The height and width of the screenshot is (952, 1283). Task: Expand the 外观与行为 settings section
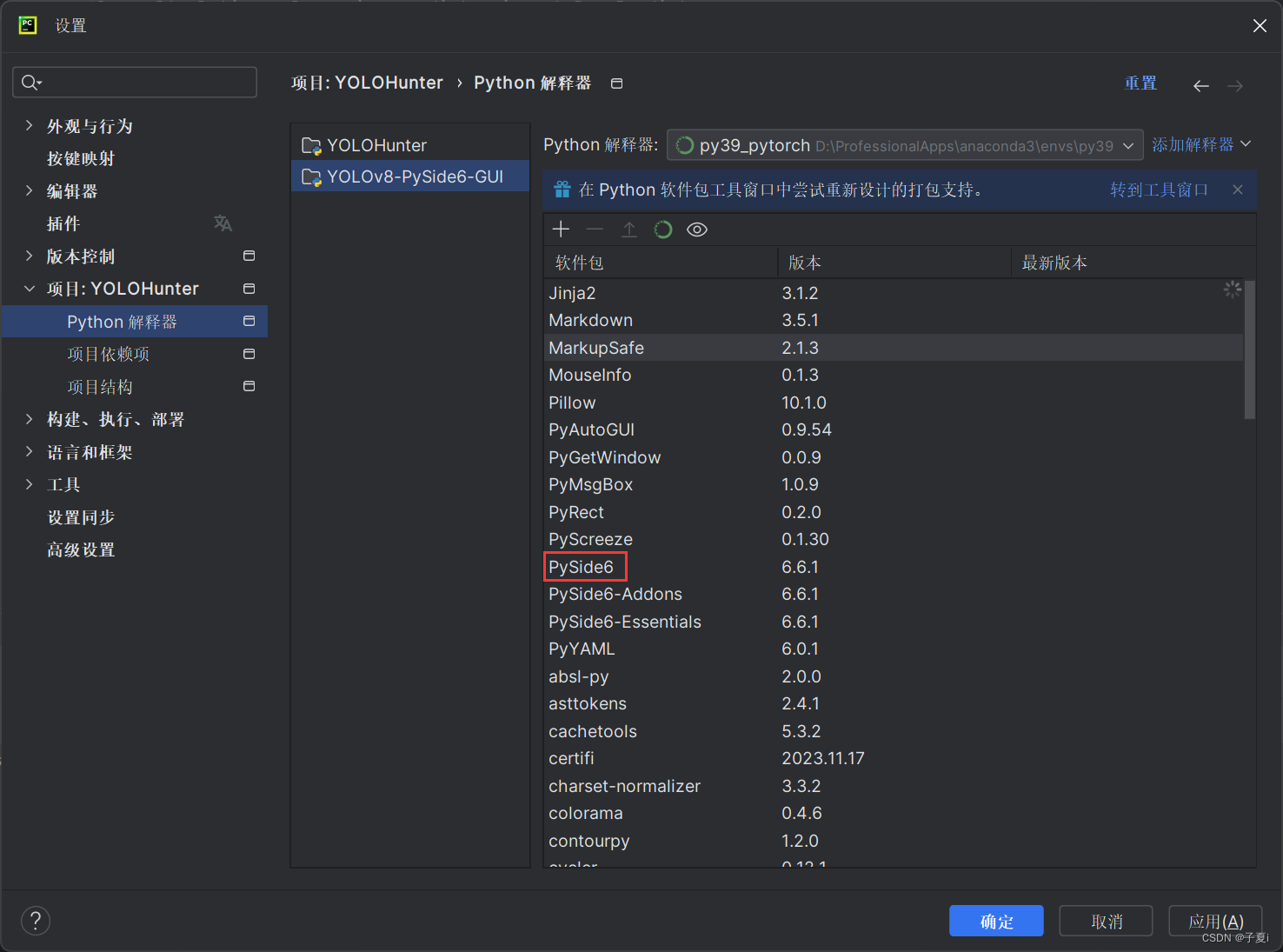coord(30,125)
